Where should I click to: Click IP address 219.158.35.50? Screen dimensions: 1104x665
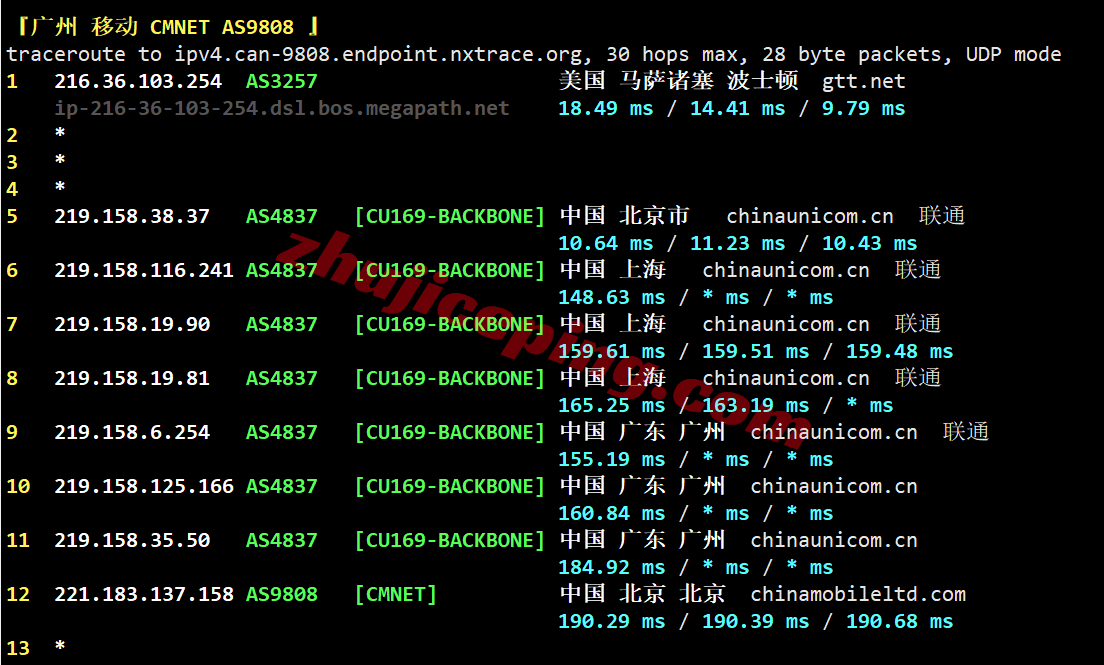[132, 541]
